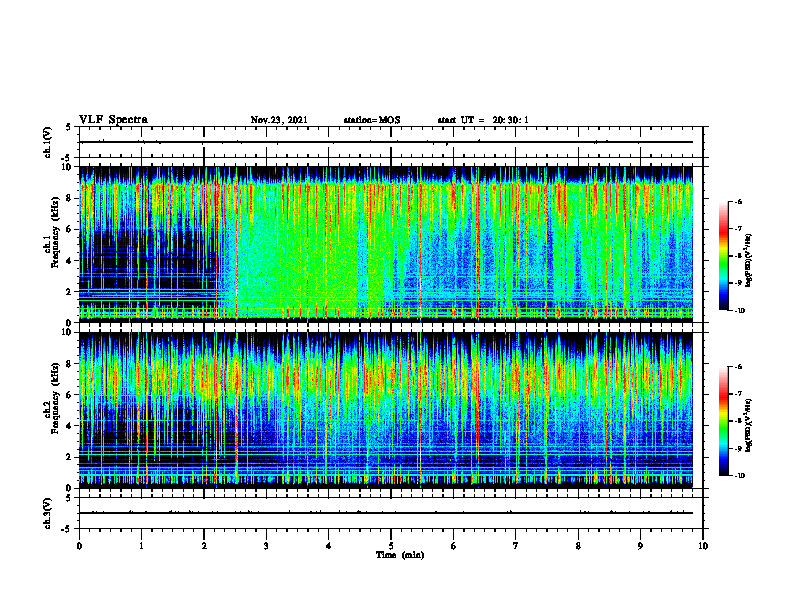
Task: Click the ch.2 spectrogram color scale bar
Action: pos(723,421)
